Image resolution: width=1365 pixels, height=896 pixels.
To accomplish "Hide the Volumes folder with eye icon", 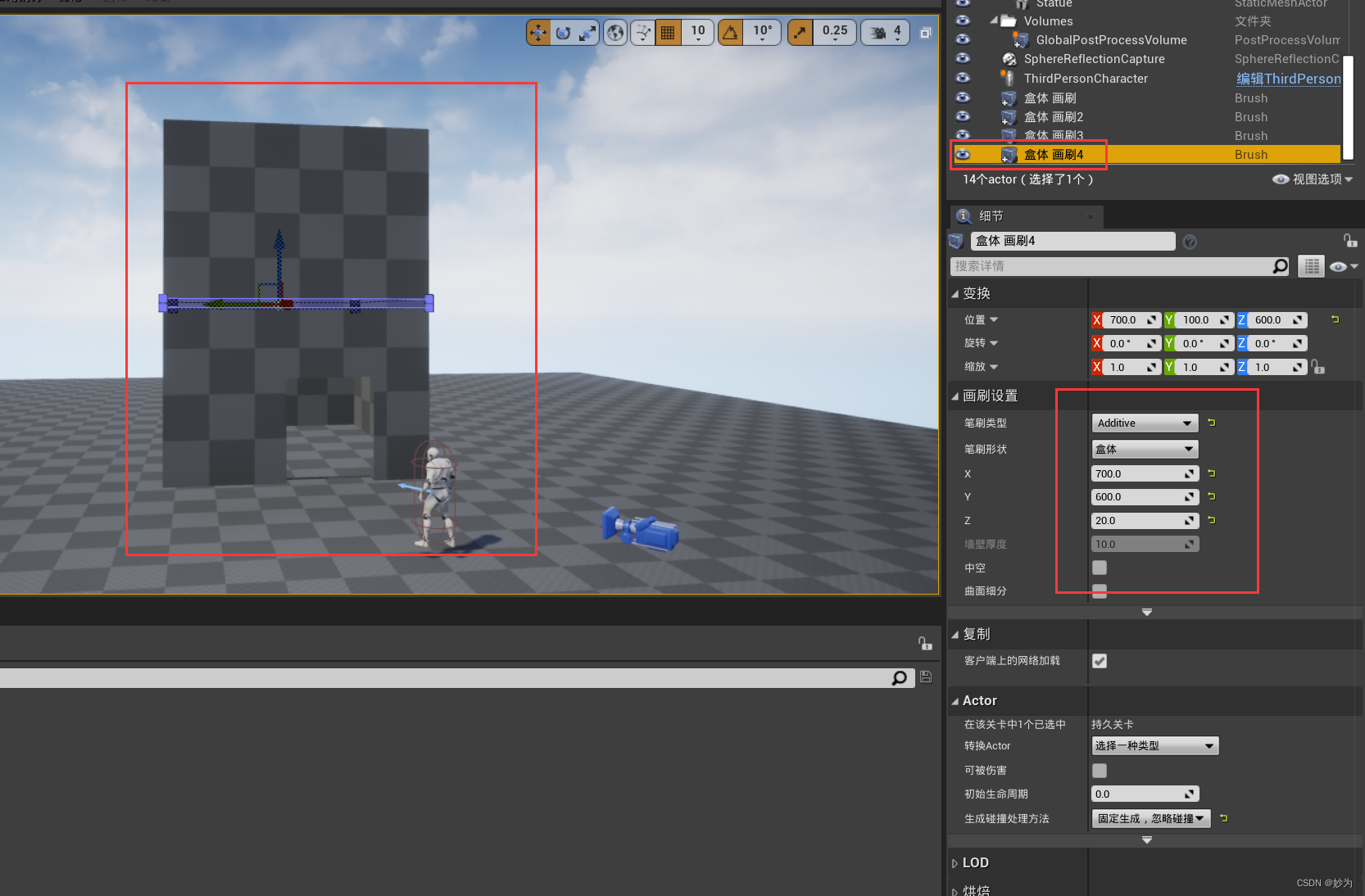I will (x=963, y=20).
